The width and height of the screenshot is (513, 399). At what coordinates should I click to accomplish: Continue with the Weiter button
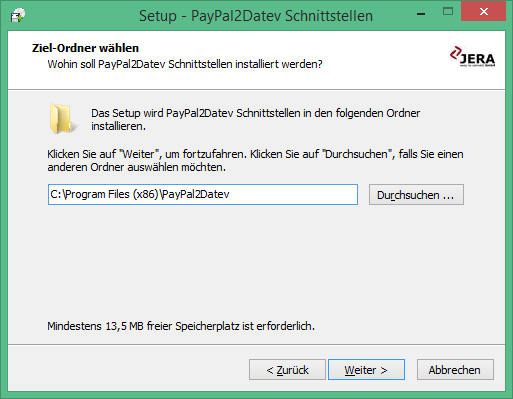pyautogui.click(x=366, y=370)
